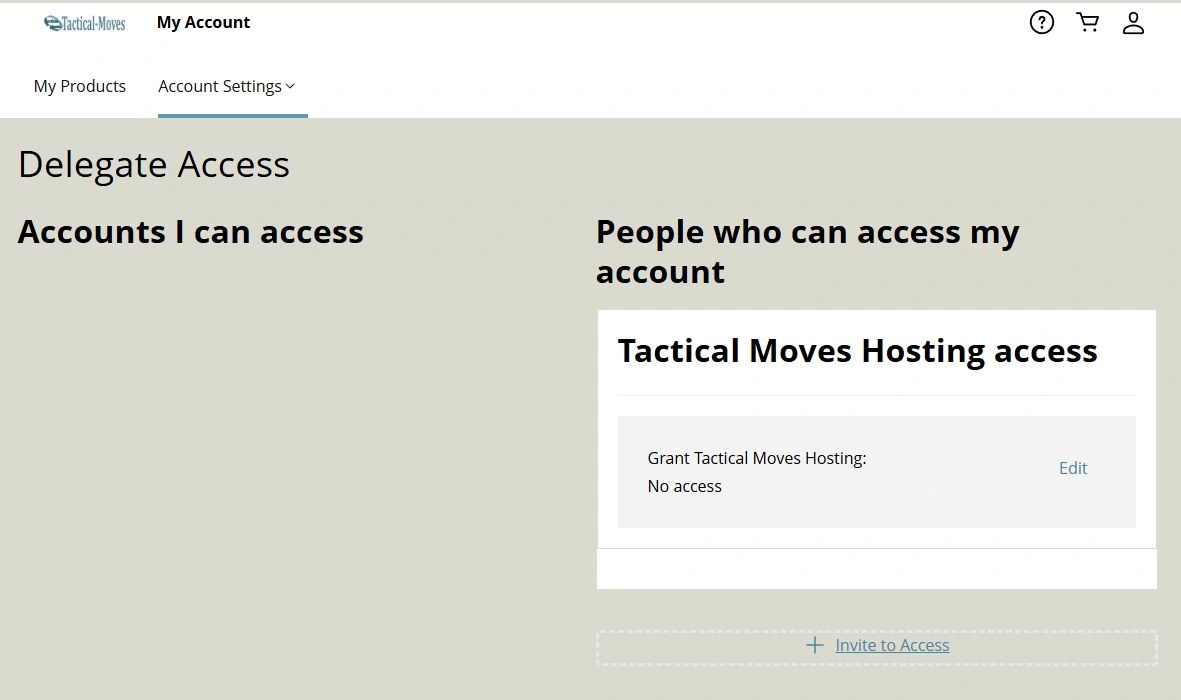Click Invite to Access
The image size is (1181, 700).
(x=891, y=645)
